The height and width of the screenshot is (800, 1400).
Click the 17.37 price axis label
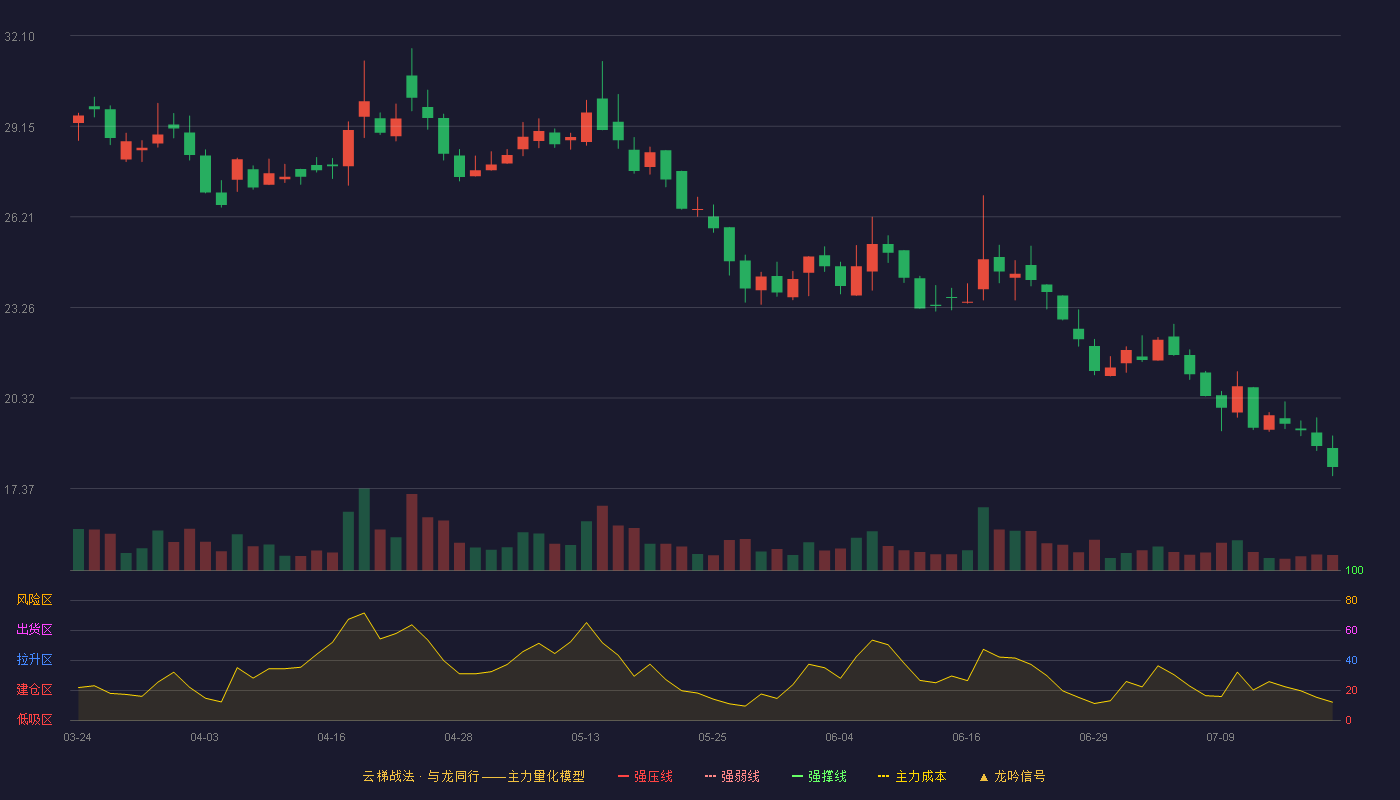(19, 489)
